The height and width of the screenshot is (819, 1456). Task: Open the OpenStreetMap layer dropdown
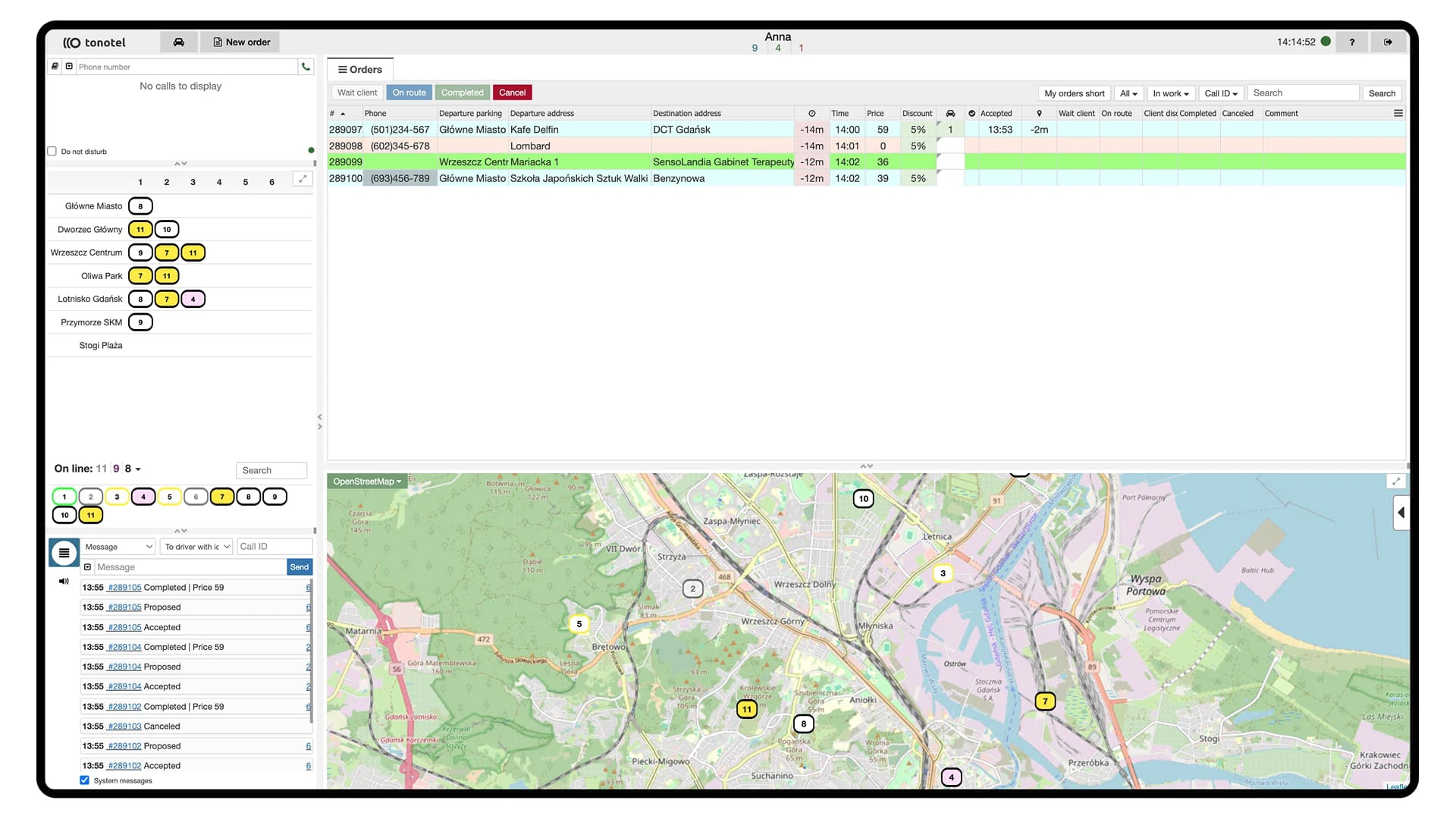click(x=367, y=482)
